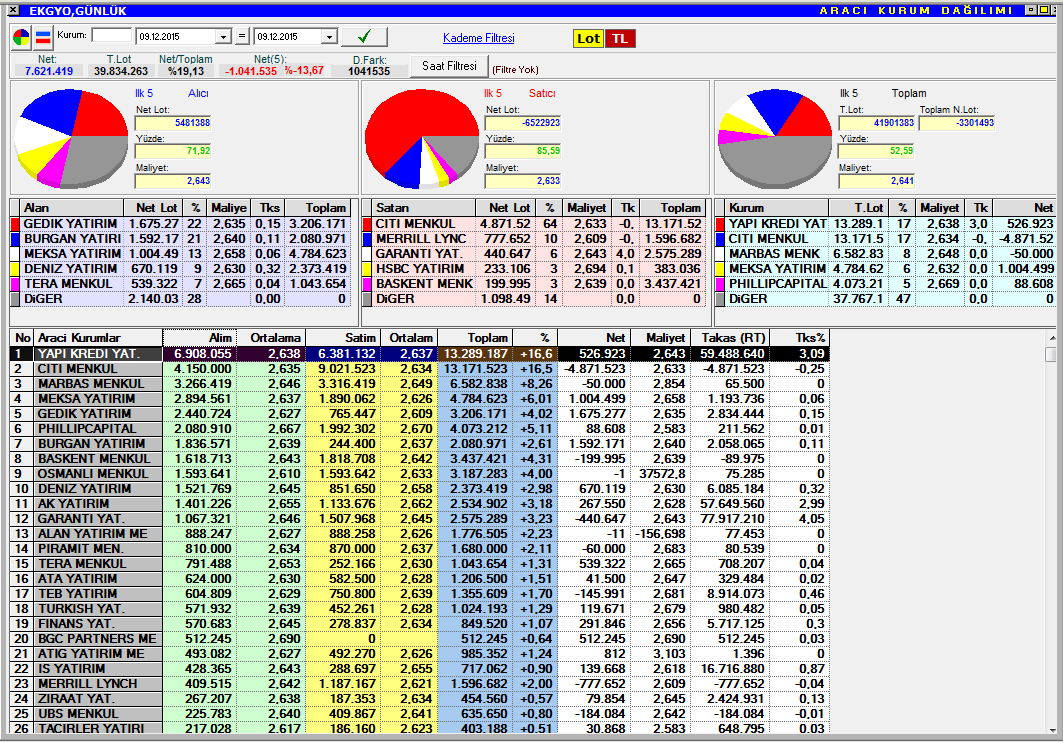Click the Kurum input field

pos(110,36)
